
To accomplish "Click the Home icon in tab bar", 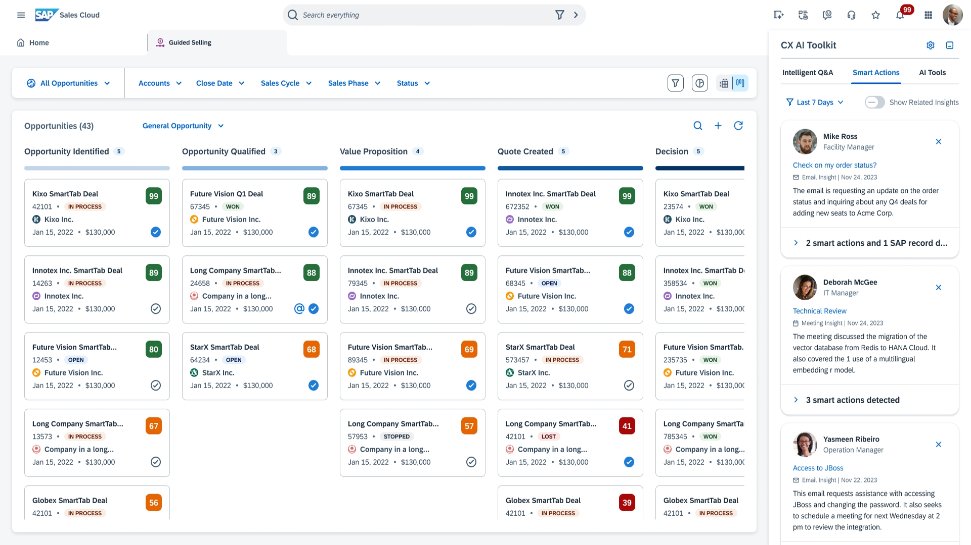I will click(x=20, y=43).
